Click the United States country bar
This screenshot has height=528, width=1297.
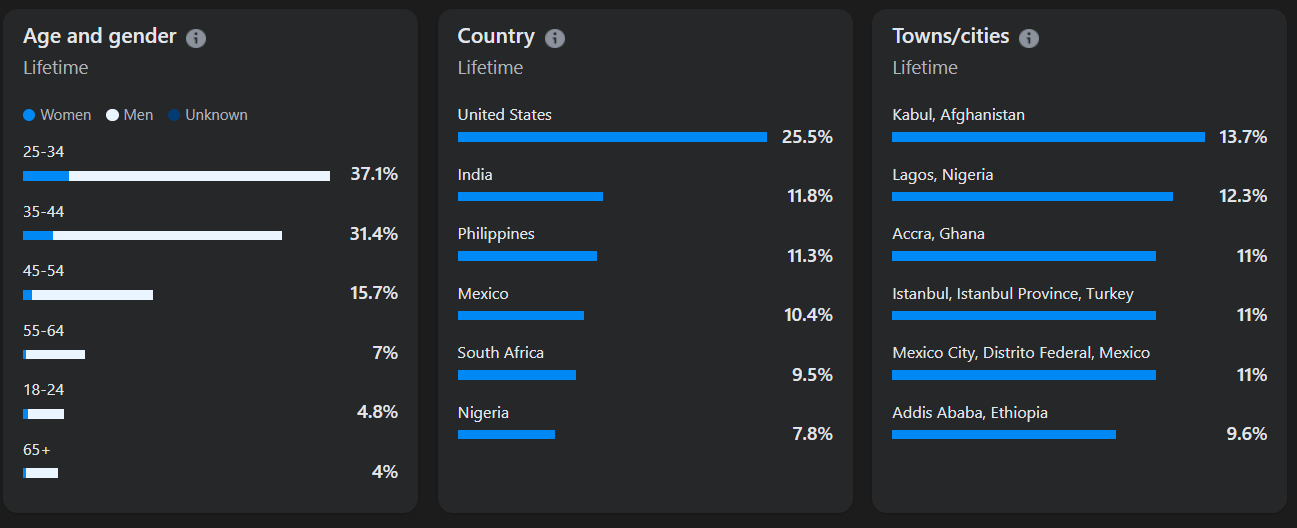[612, 137]
